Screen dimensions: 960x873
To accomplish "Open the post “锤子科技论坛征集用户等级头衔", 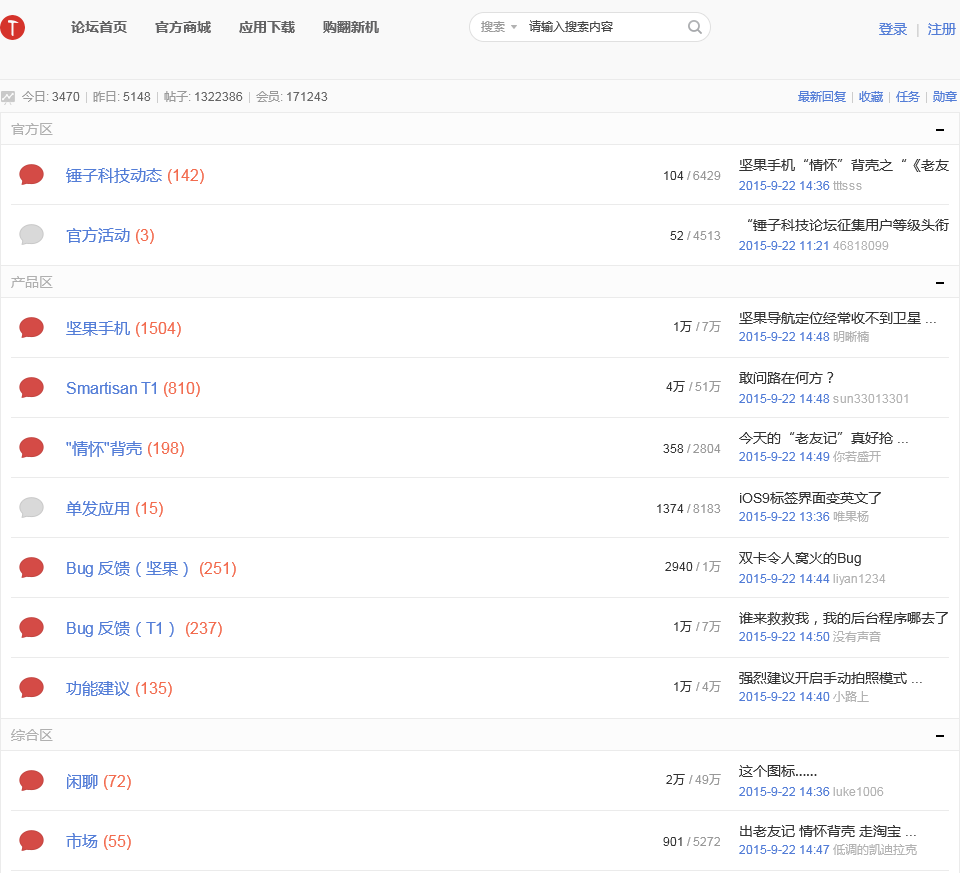I will [x=848, y=225].
